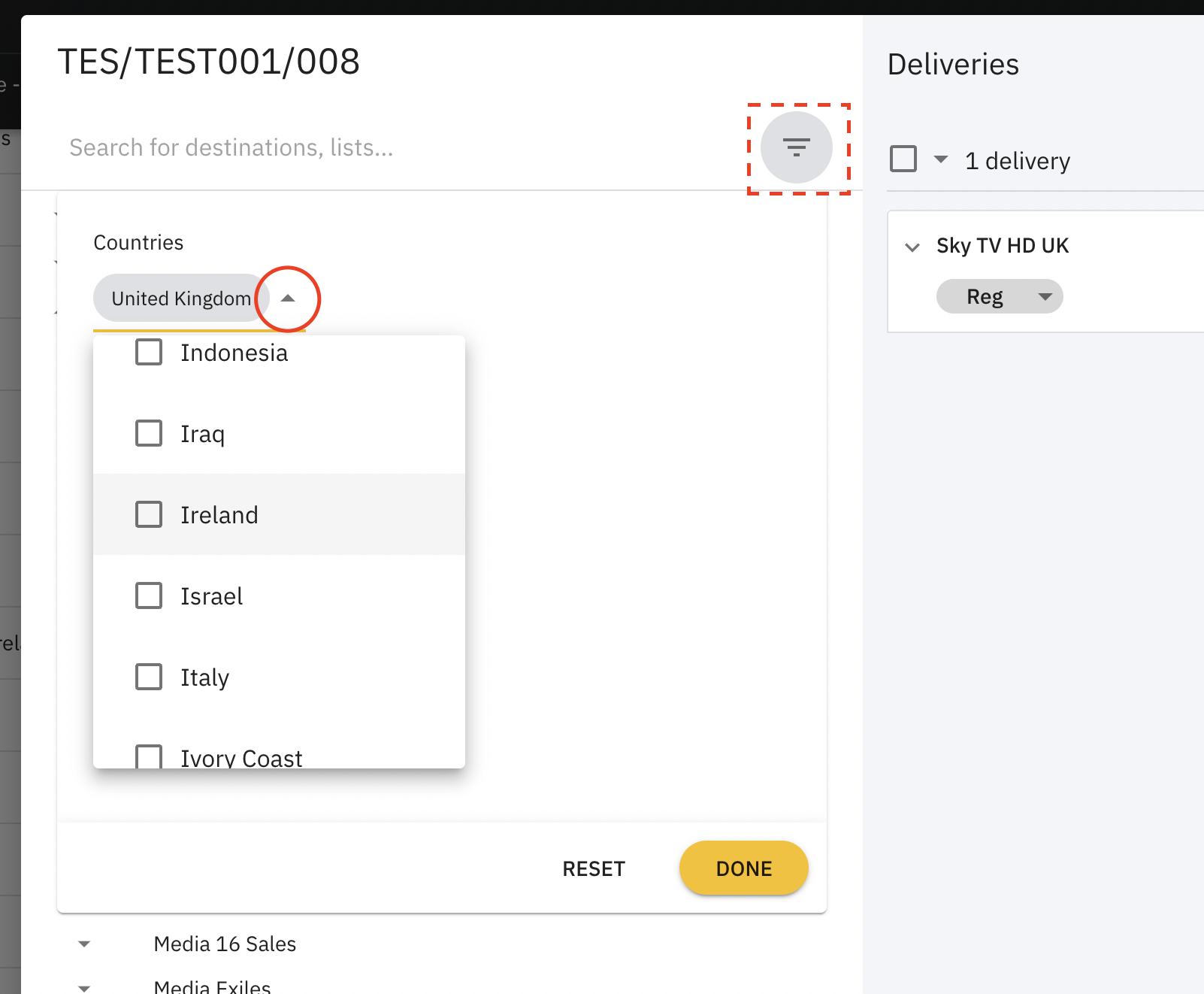This screenshot has height=994, width=1204.
Task: Check the Italy checkbox
Action: (149, 677)
